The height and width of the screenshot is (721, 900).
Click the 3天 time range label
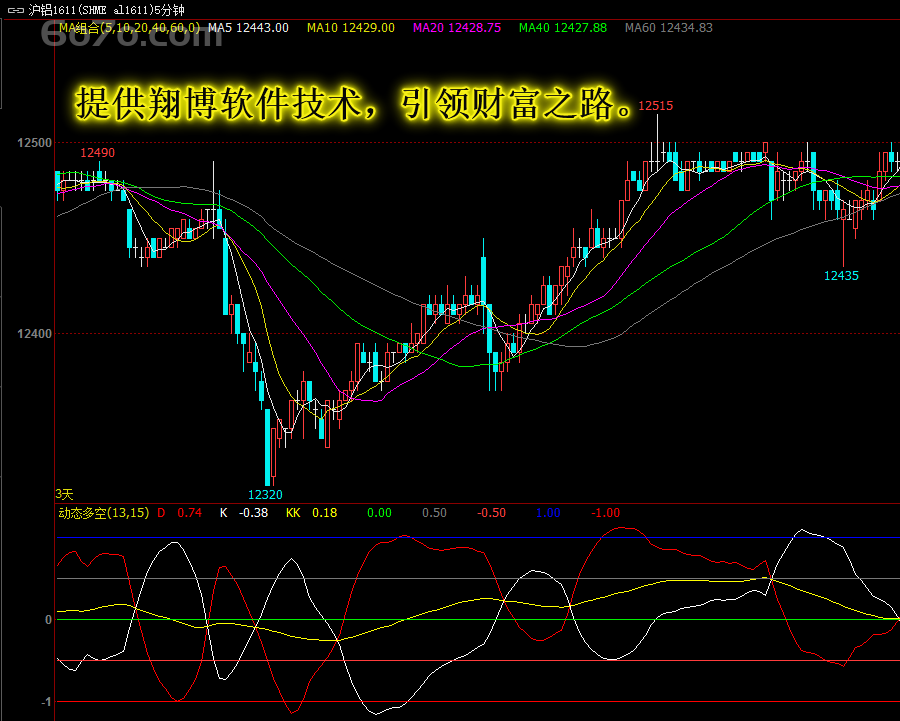pyautogui.click(x=65, y=494)
